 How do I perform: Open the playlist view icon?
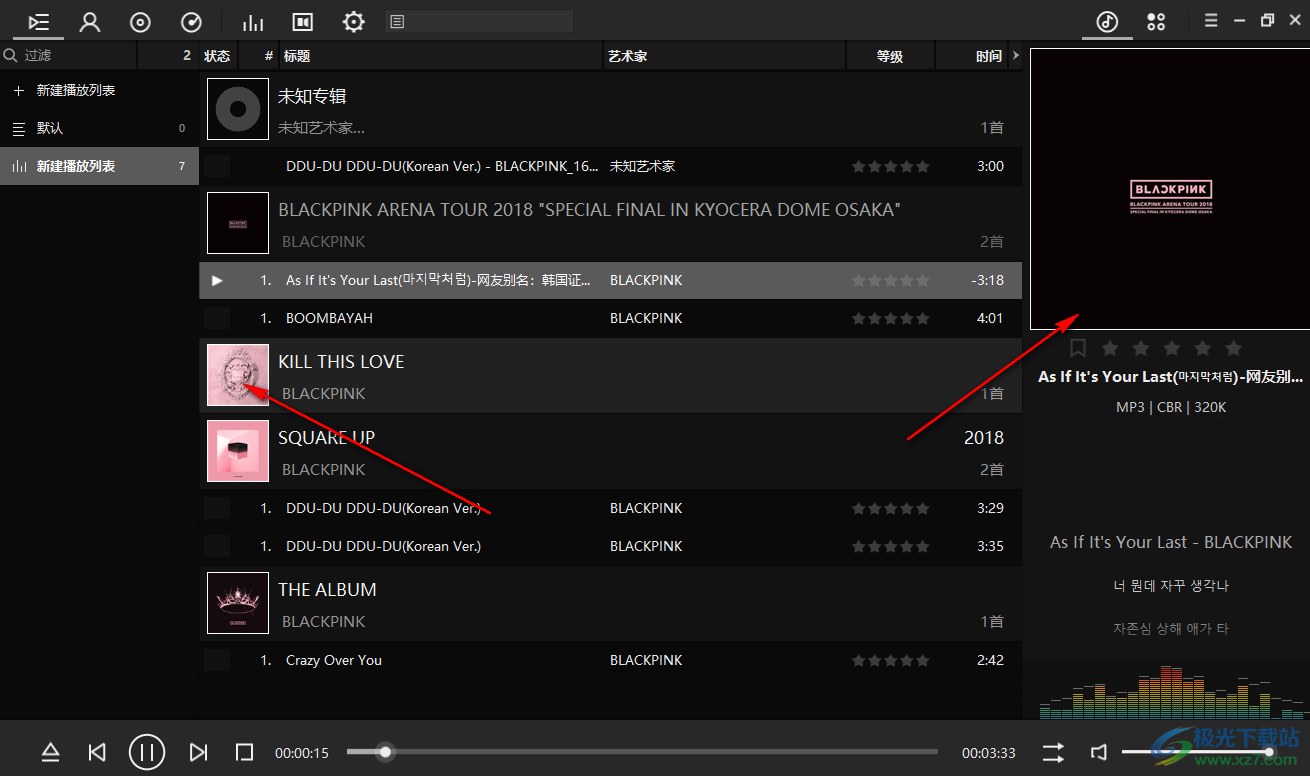pyautogui.click(x=39, y=21)
